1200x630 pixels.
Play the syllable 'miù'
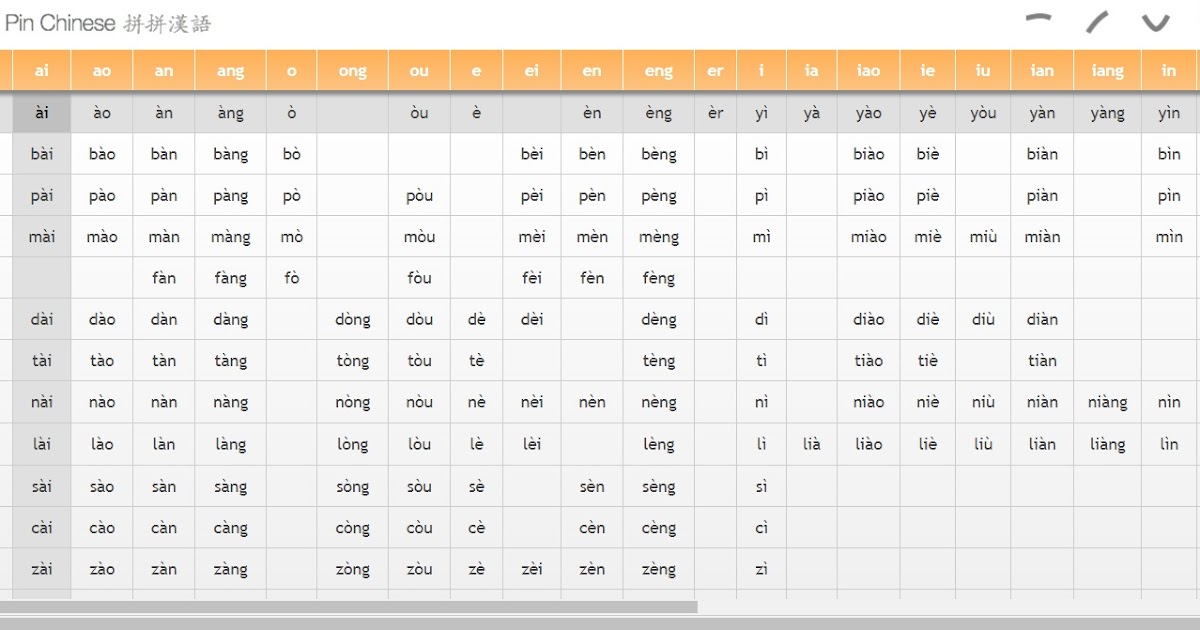[982, 236]
